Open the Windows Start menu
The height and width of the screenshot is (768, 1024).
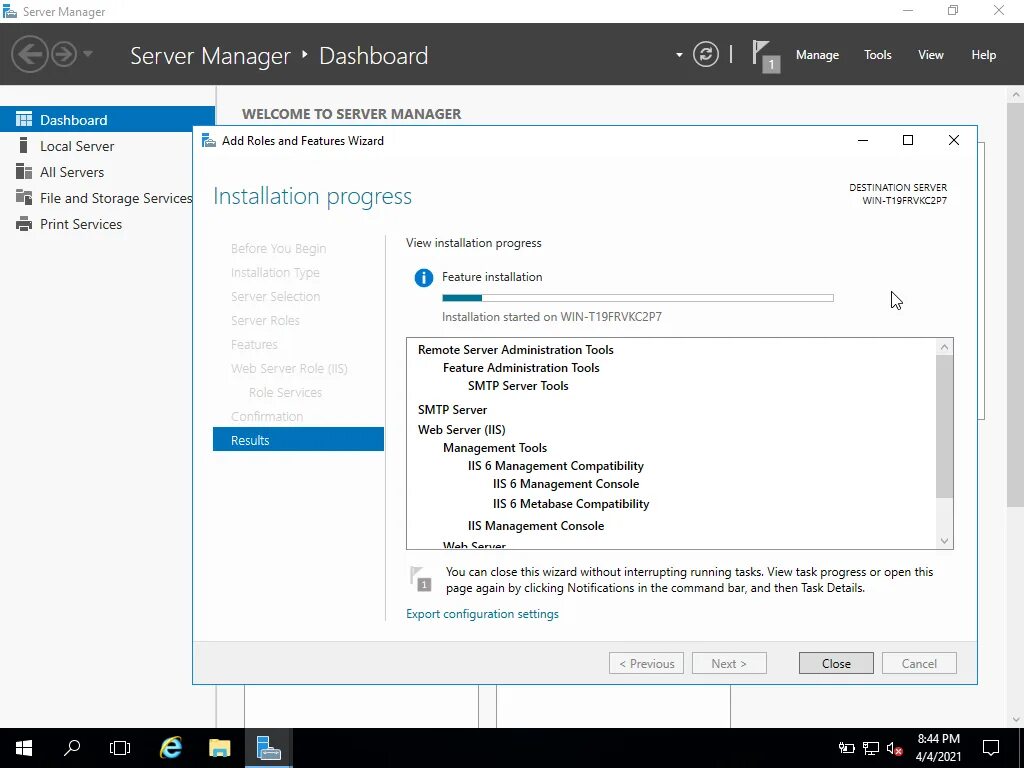tap(24, 748)
